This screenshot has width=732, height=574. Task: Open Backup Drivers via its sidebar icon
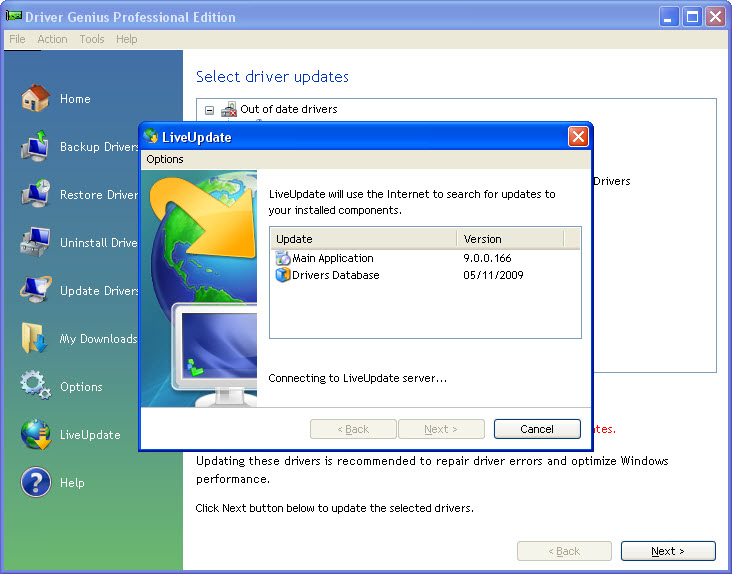[x=36, y=147]
